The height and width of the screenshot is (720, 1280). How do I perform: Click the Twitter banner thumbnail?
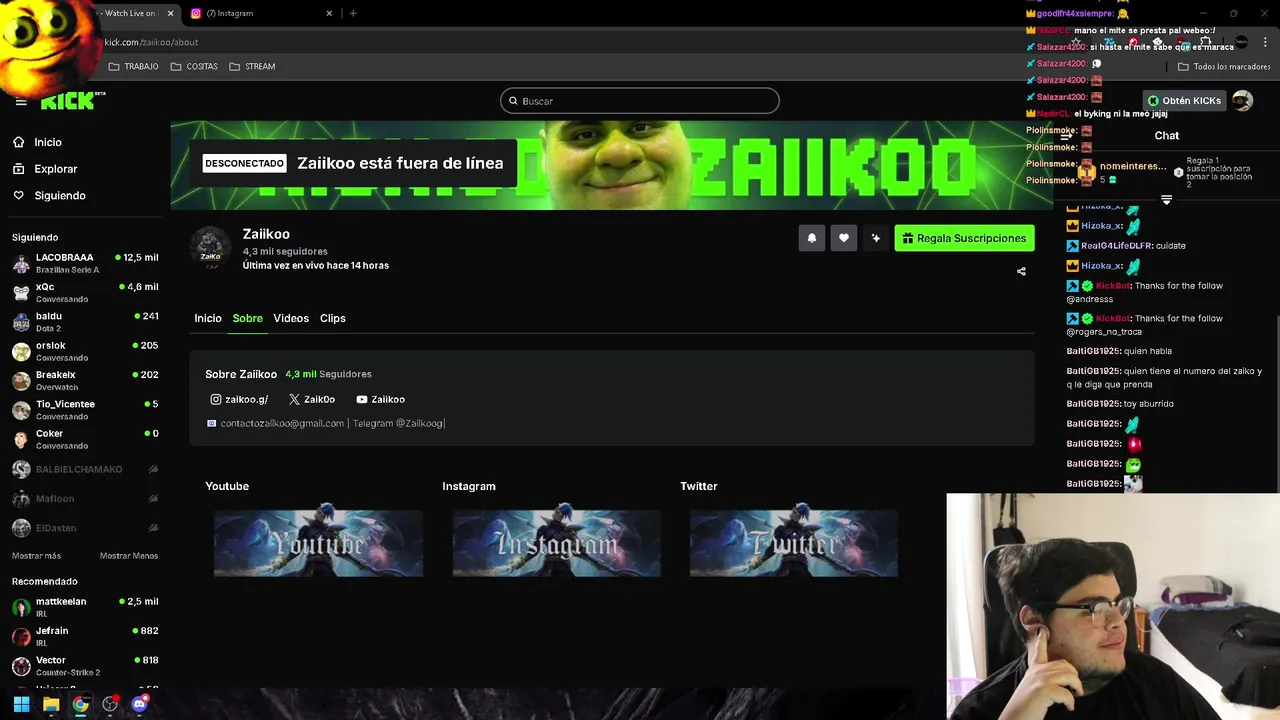click(794, 543)
